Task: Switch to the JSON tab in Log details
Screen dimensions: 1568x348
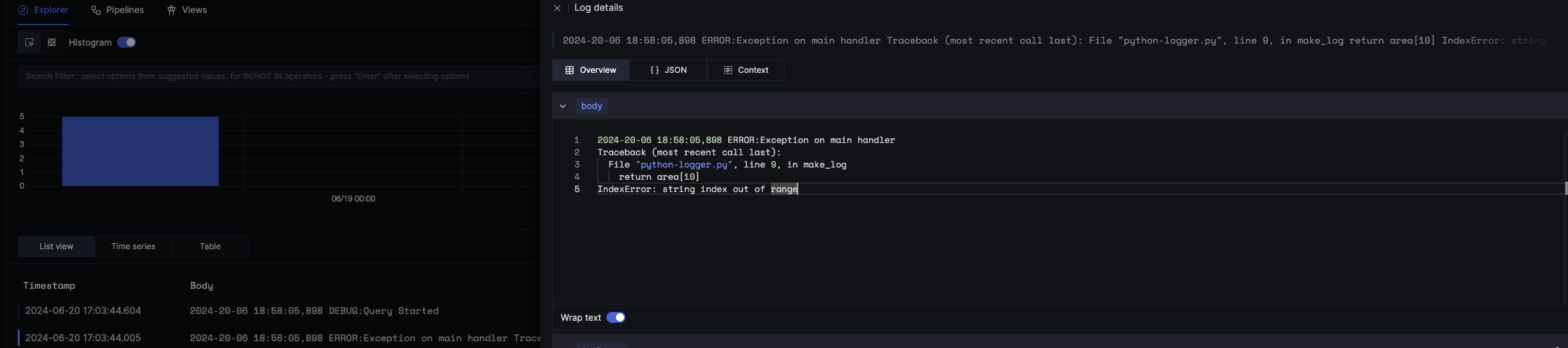Action: point(668,70)
